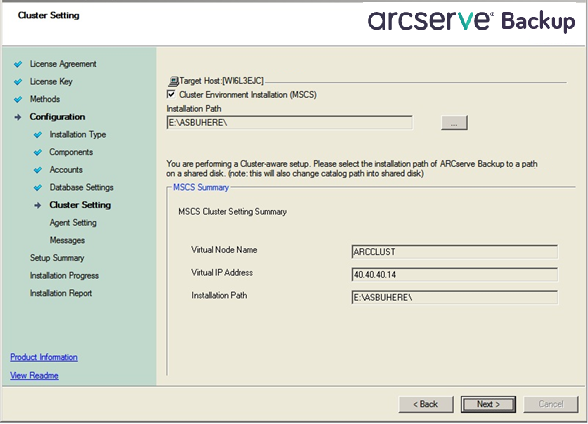Go to the Accounts step
Viewport: 588px width, 424px height.
point(66,170)
